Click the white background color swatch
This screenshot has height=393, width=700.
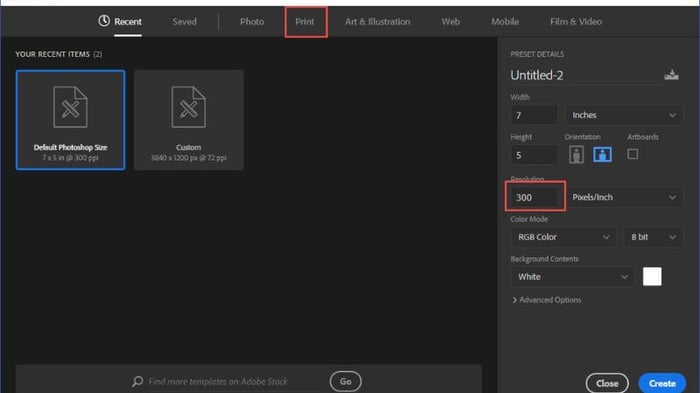coord(652,276)
